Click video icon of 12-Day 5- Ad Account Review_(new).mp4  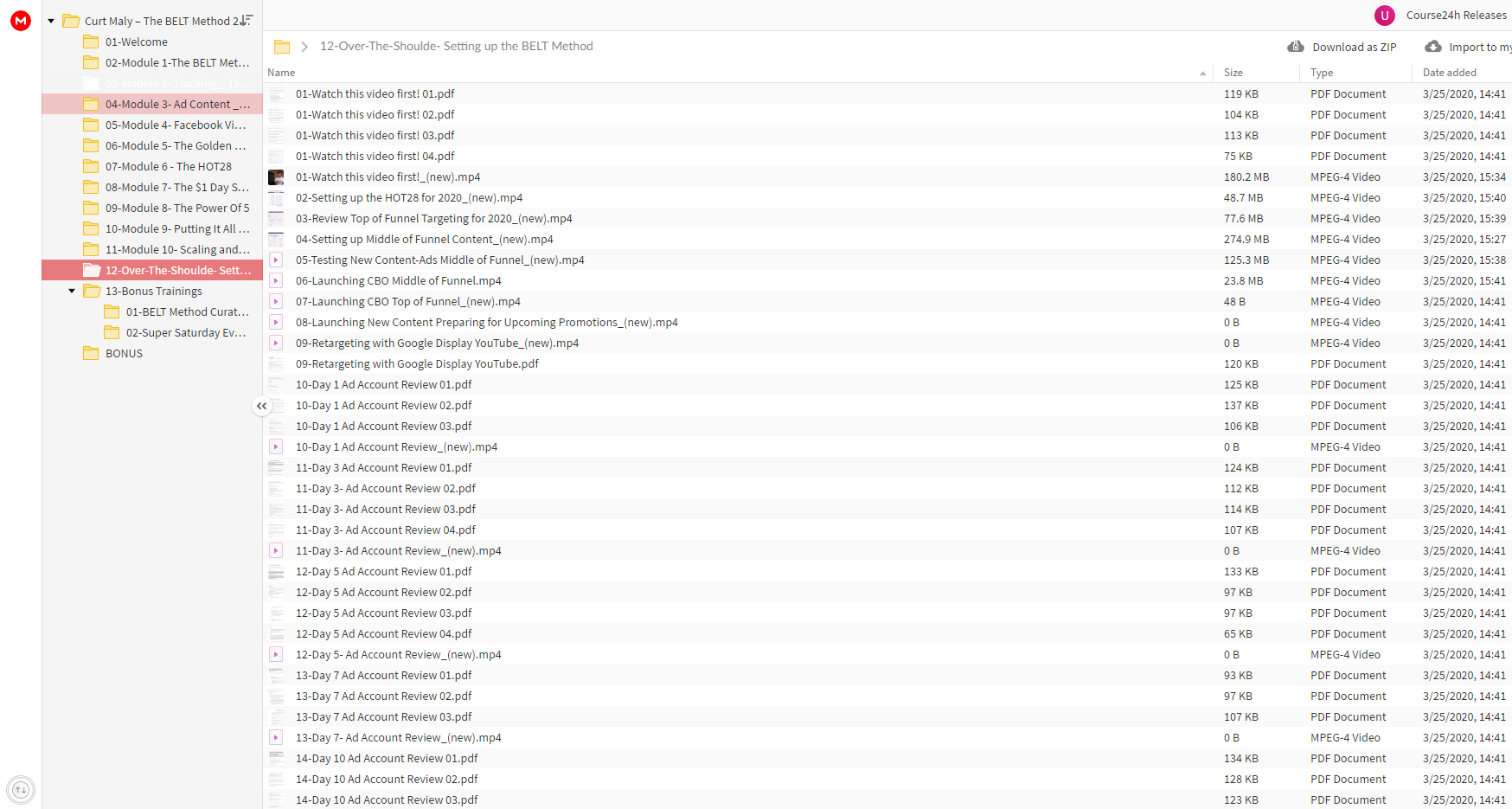click(276, 654)
